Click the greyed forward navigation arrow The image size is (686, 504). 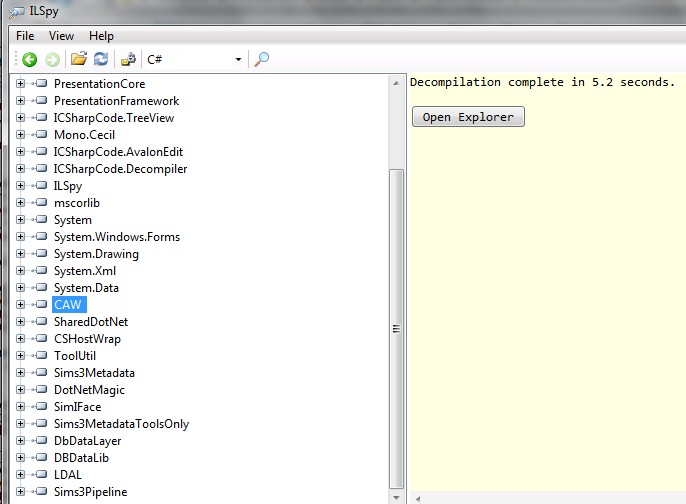pyautogui.click(x=52, y=59)
